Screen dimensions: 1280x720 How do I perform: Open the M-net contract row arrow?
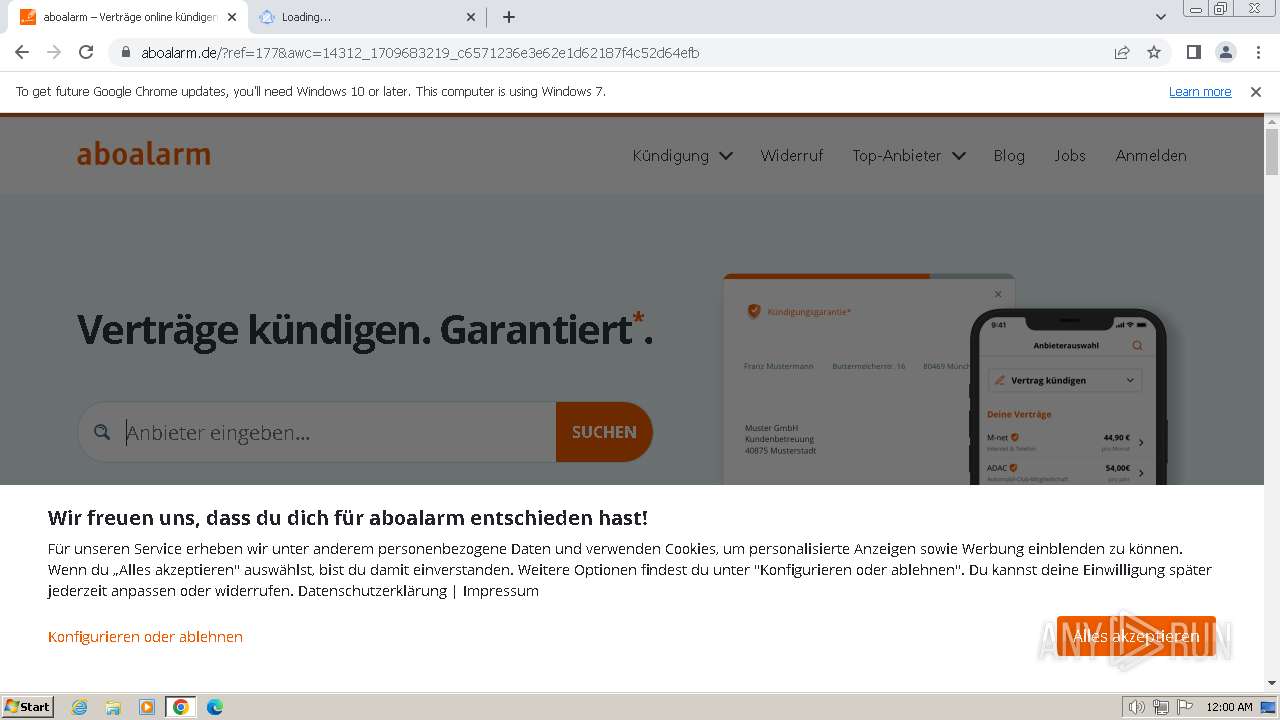point(1141,442)
